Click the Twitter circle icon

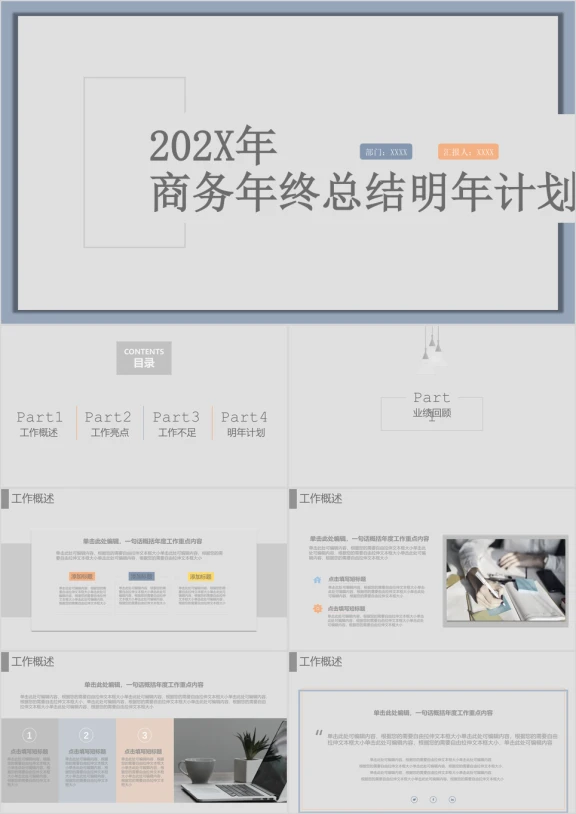tap(414, 799)
